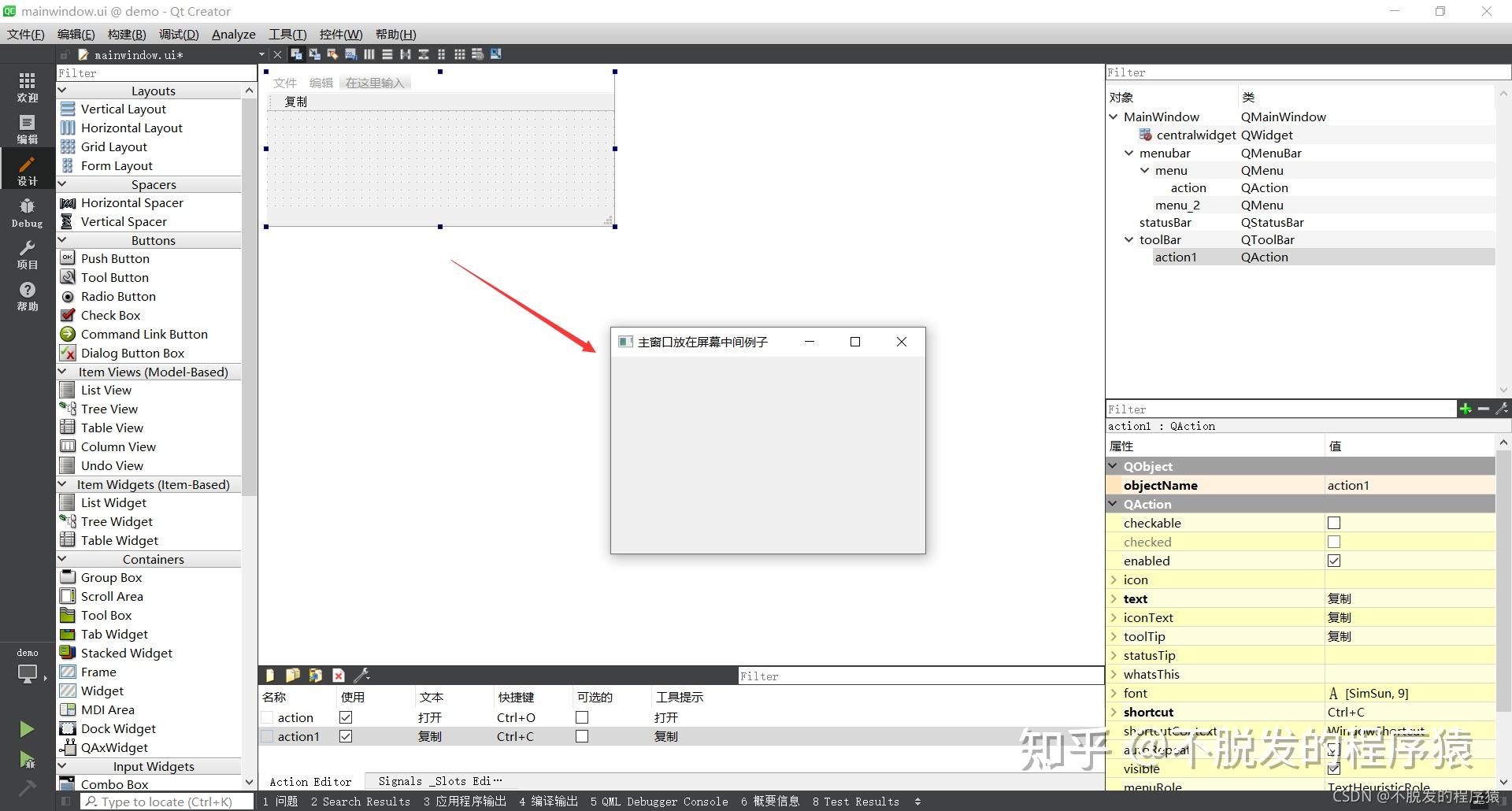Click the Type to locate search field
Image resolution: width=1512 pixels, height=811 pixels.
[165, 801]
